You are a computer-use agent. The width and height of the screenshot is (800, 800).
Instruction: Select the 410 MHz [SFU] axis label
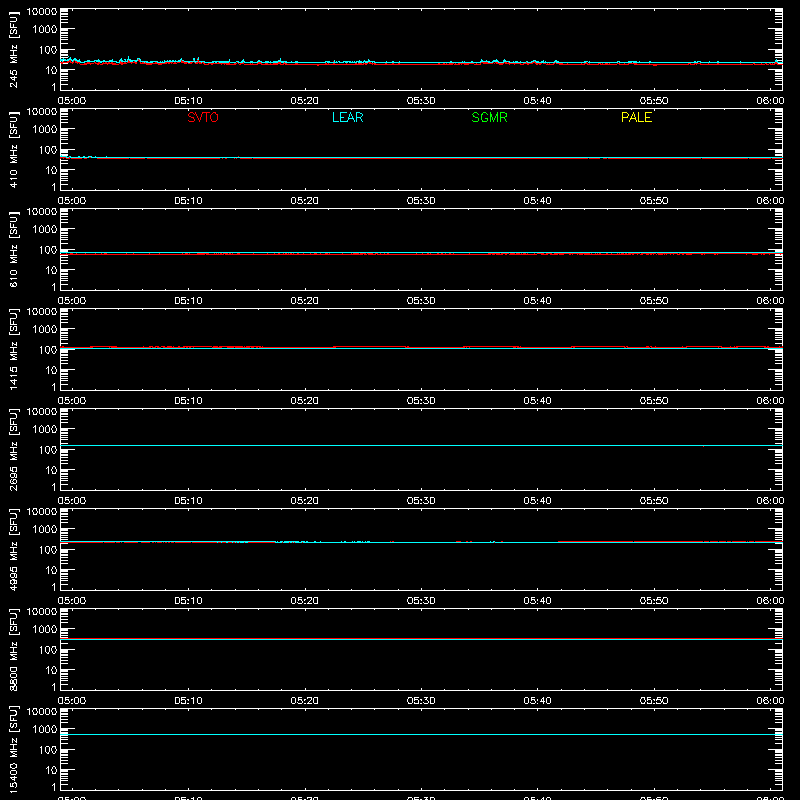(13, 149)
